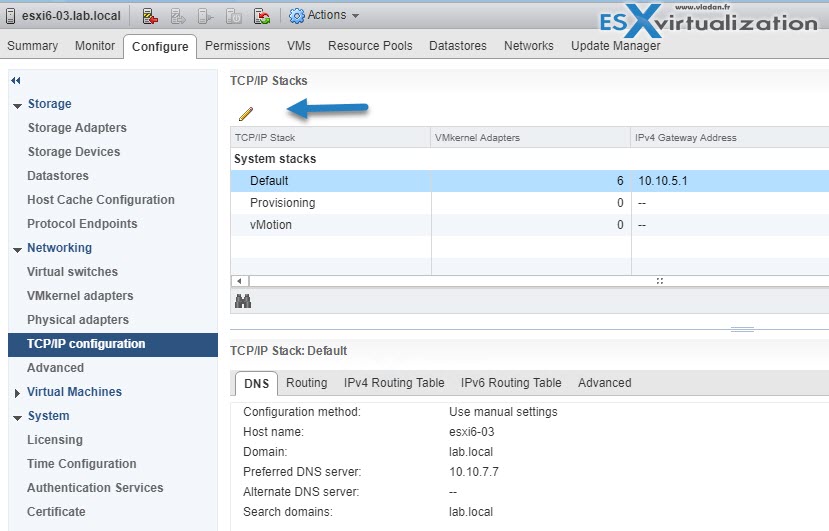Open Protocol Endpoints in sidebar
This screenshot has width=829, height=531.
click(82, 224)
